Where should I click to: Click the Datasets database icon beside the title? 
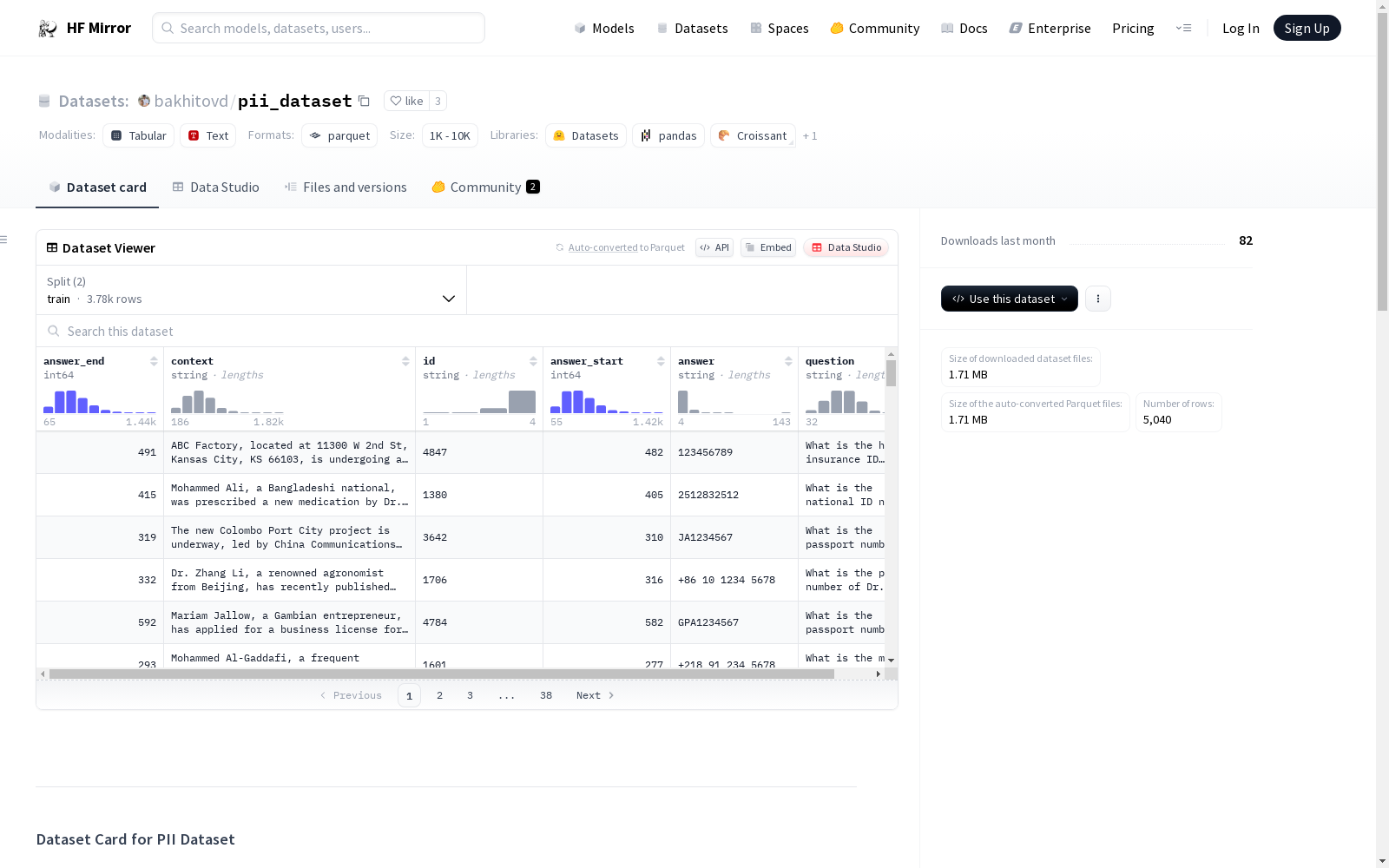point(44,102)
